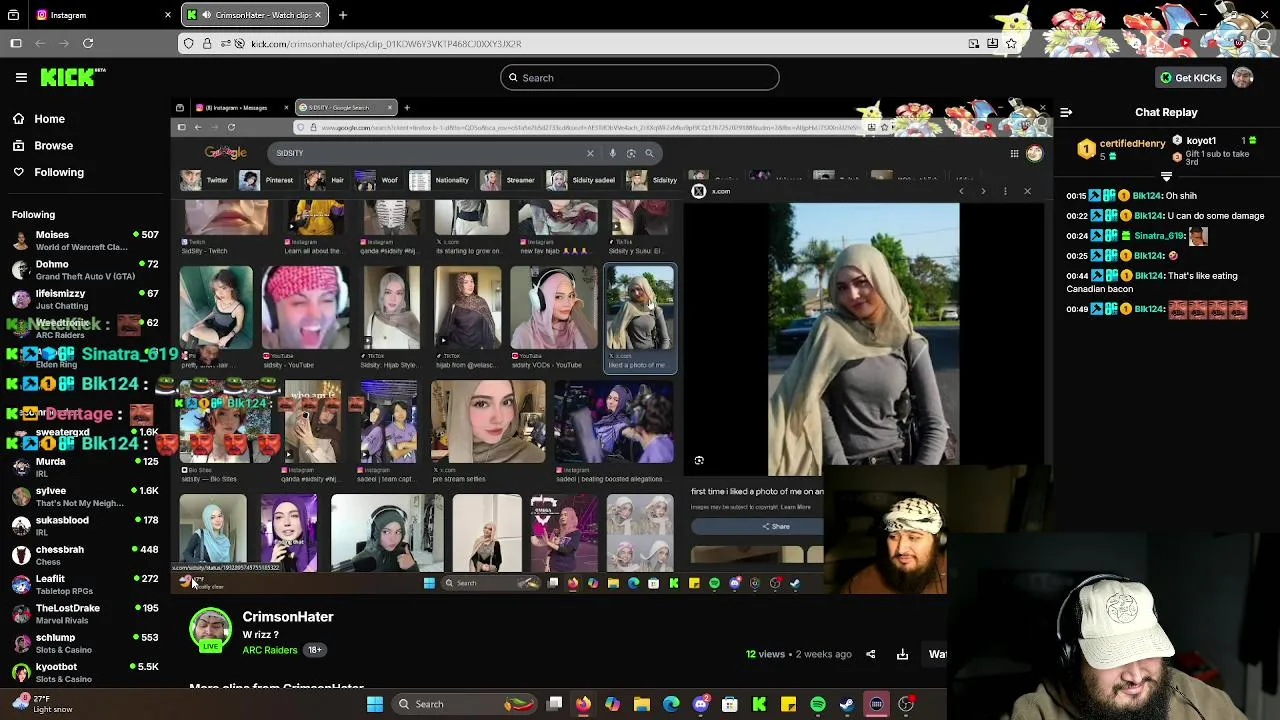1280x720 pixels.
Task: Open a new browser tab
Action: [x=342, y=15]
